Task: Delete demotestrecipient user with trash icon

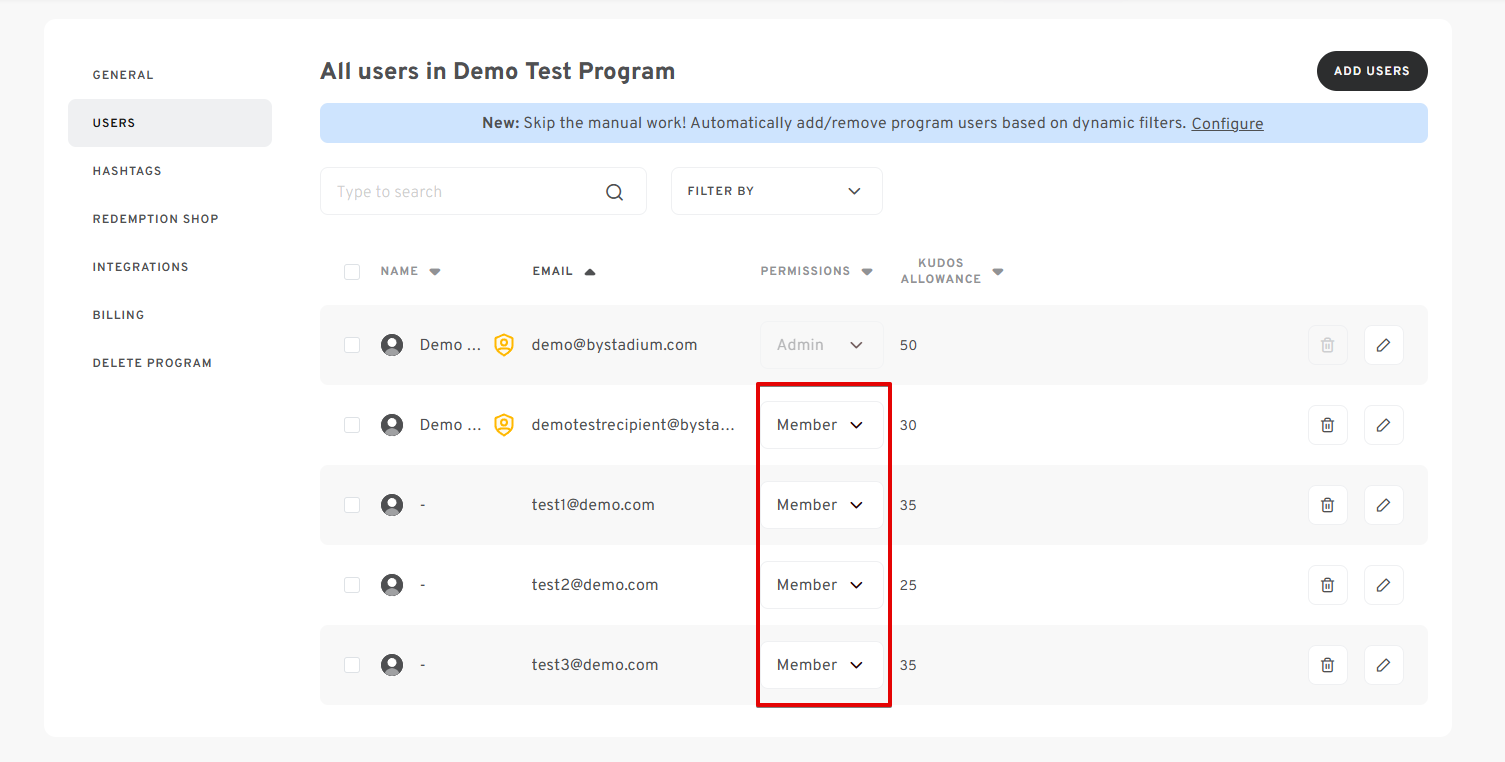Action: tap(1327, 425)
